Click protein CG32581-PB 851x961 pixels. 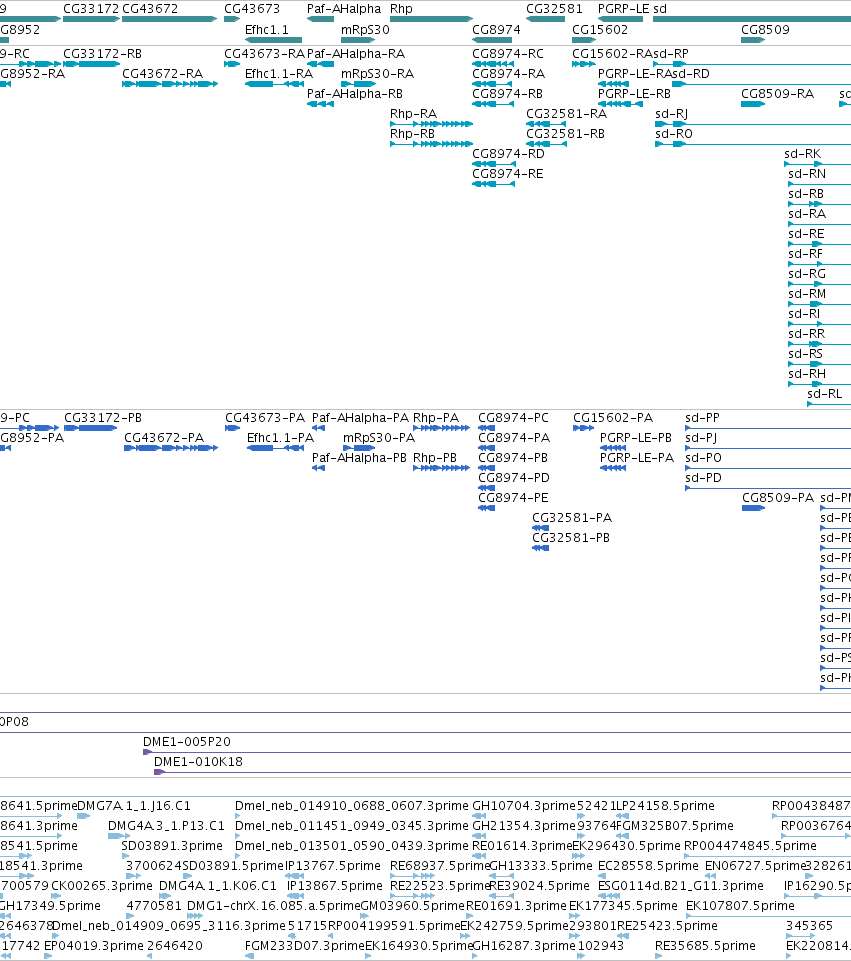[571, 538]
